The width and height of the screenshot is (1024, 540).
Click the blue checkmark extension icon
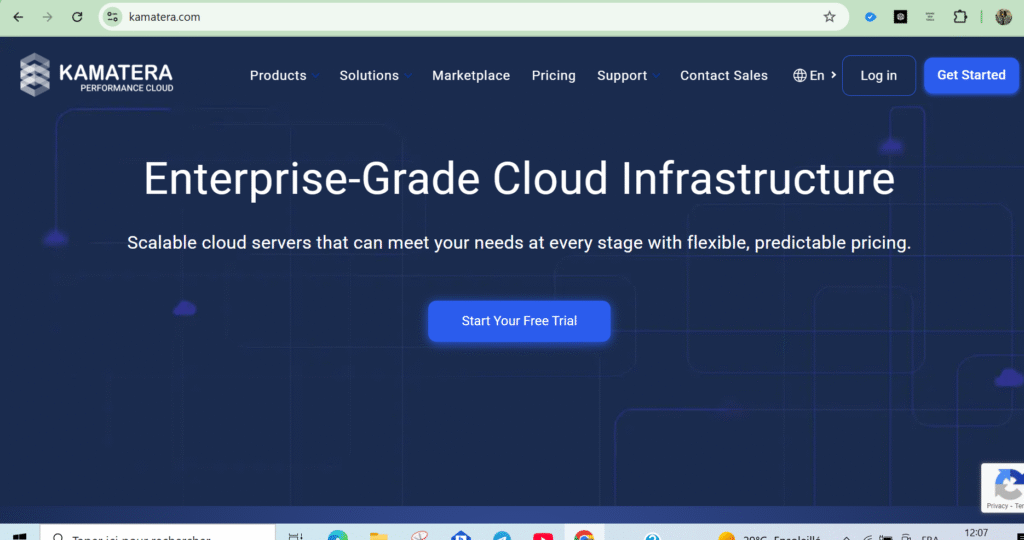pos(871,17)
